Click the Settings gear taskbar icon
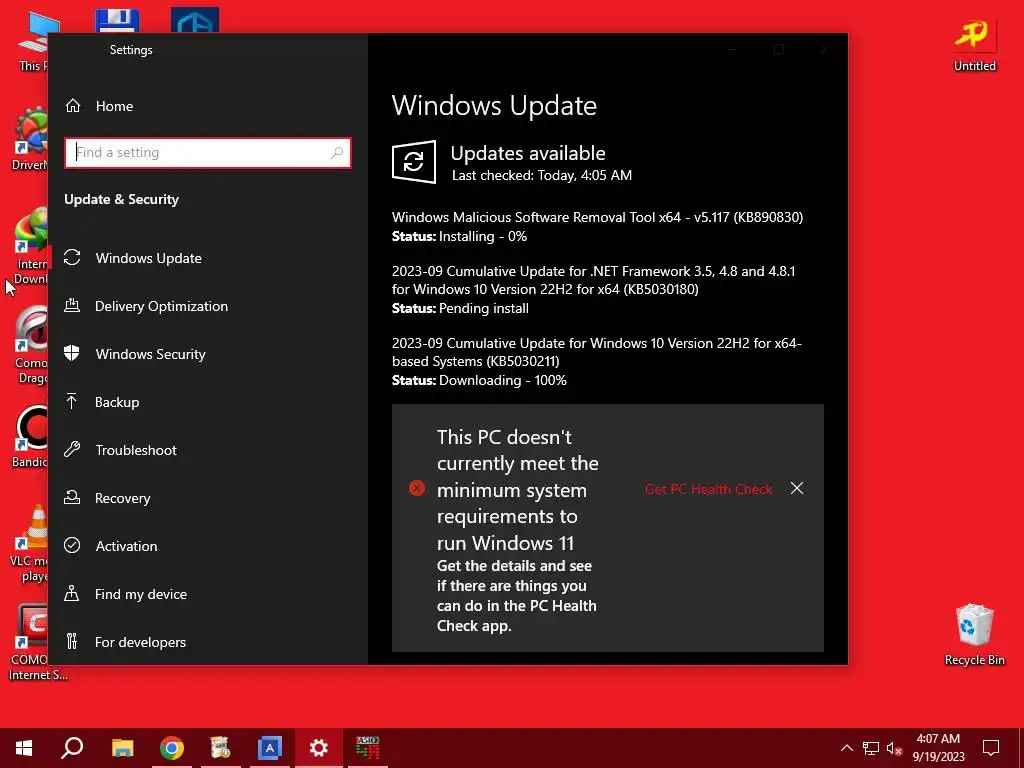The image size is (1024, 768). (319, 748)
